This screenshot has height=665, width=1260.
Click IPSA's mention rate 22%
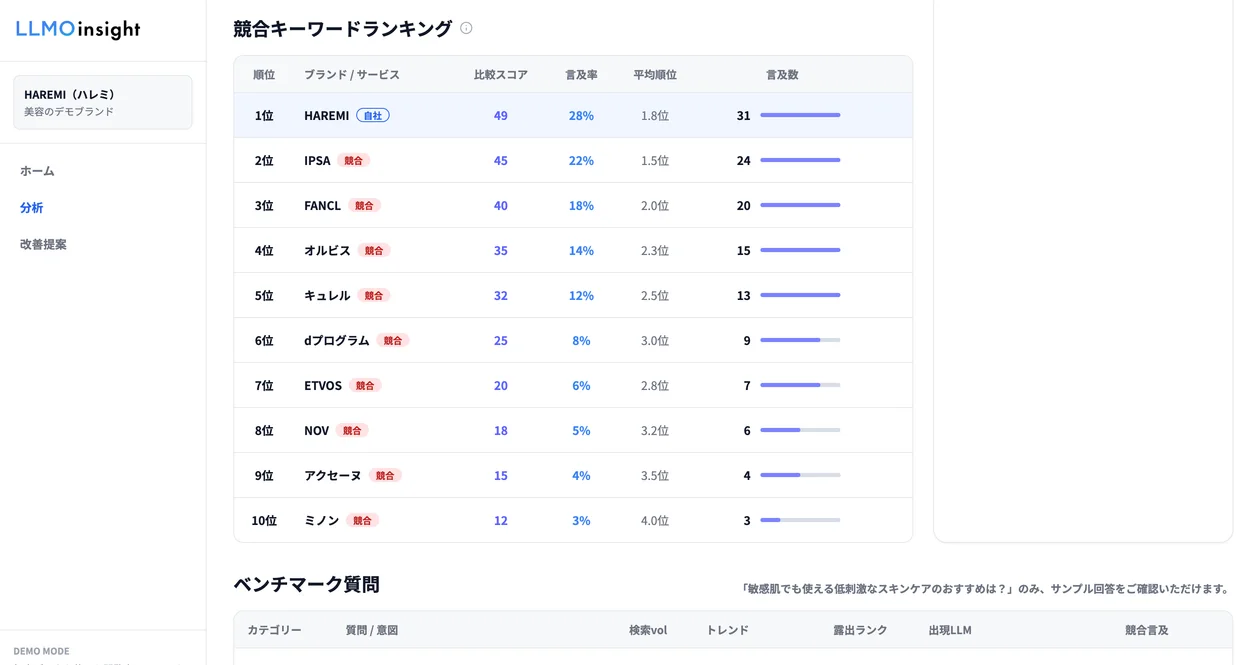[581, 160]
